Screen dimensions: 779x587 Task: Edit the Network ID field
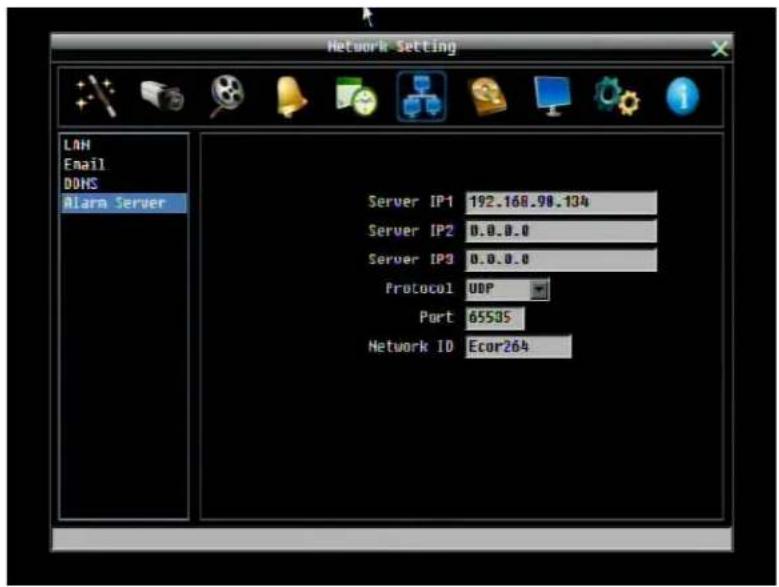click(518, 347)
